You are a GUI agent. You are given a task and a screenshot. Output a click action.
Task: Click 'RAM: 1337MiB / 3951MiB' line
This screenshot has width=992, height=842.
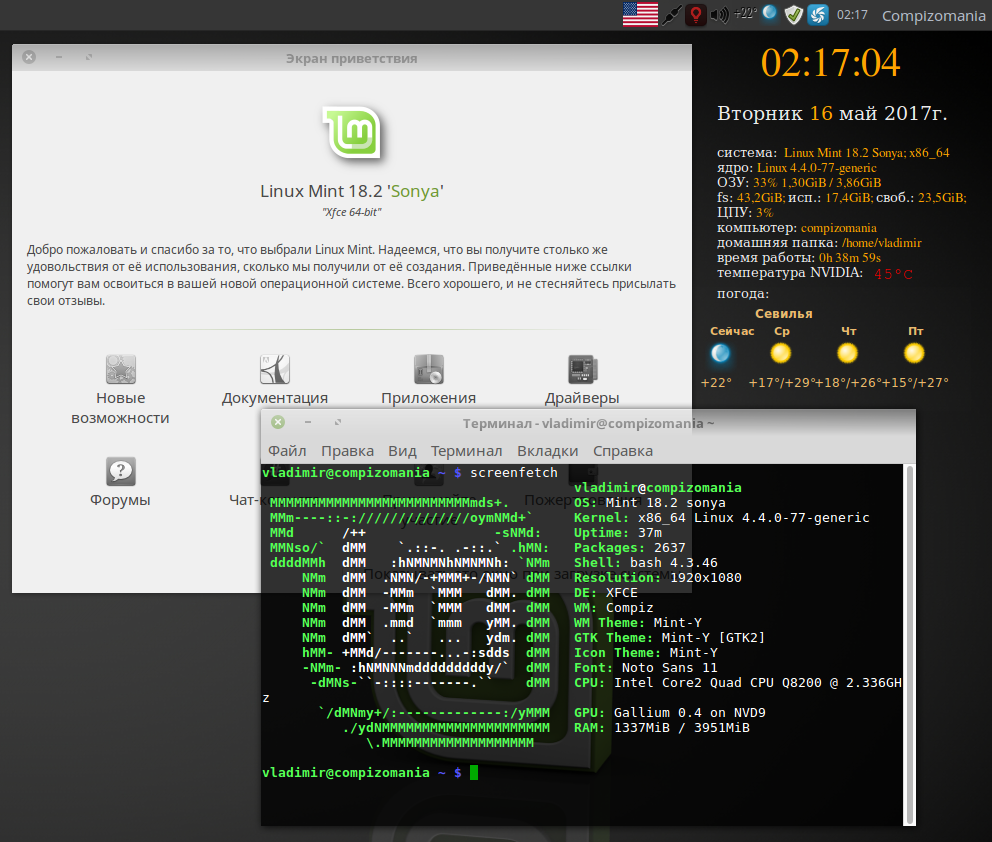pyautogui.click(x=662, y=728)
